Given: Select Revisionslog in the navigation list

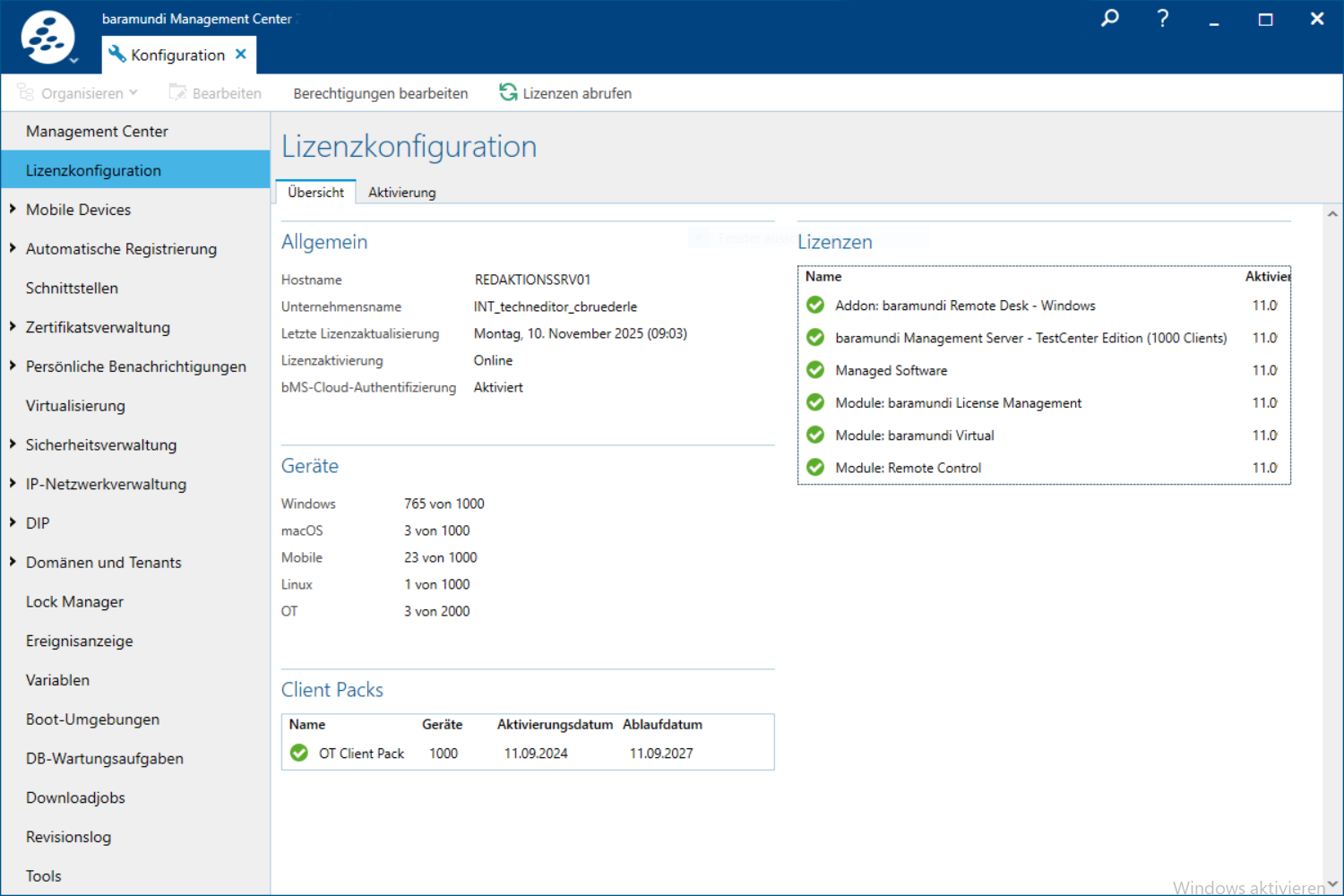Looking at the screenshot, I should click(x=68, y=837).
